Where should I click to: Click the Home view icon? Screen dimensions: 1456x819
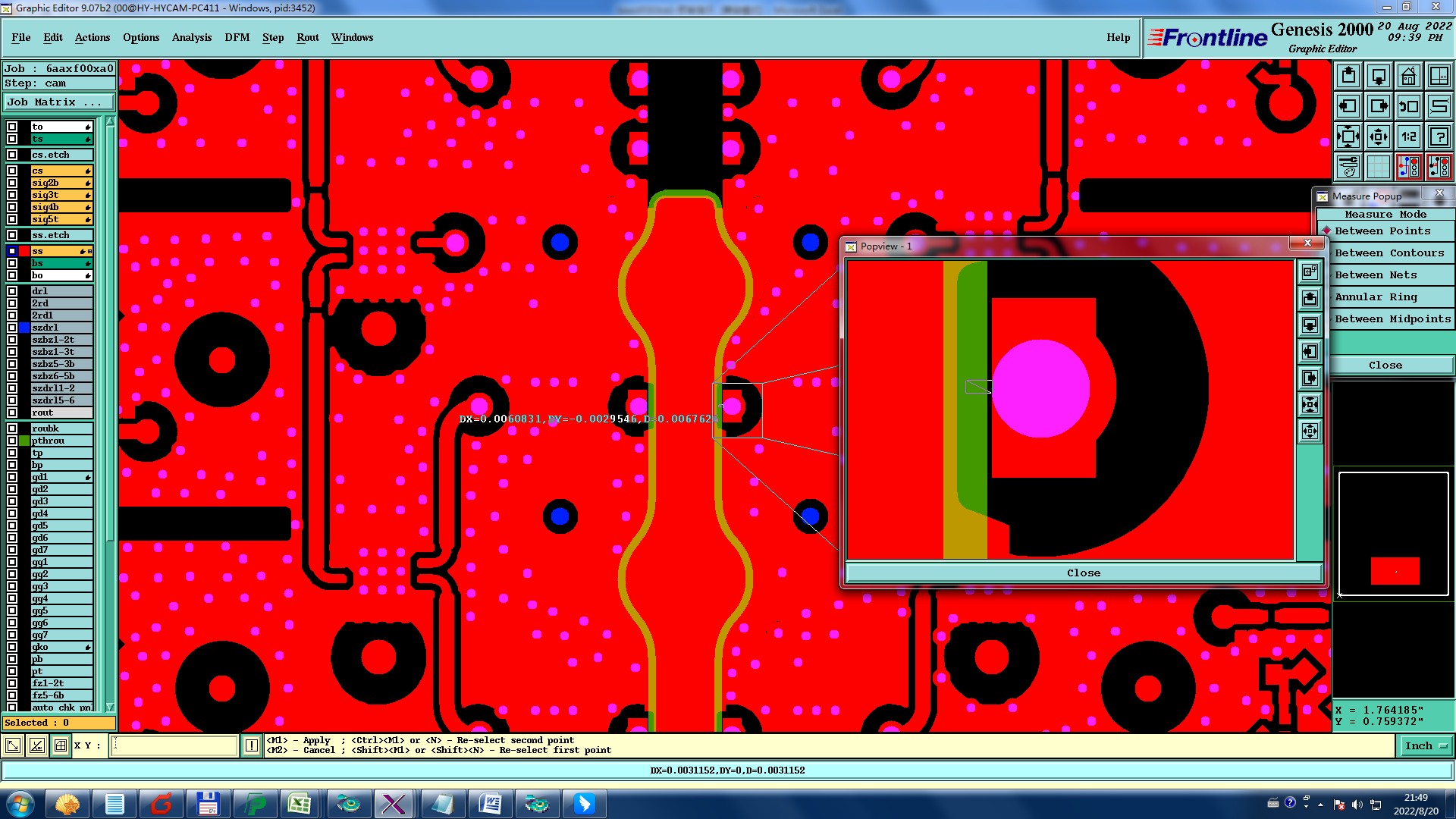[1408, 76]
